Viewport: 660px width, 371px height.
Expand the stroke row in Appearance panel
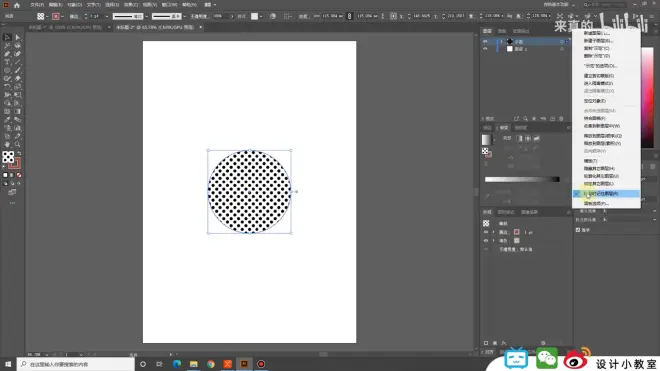click(x=493, y=232)
